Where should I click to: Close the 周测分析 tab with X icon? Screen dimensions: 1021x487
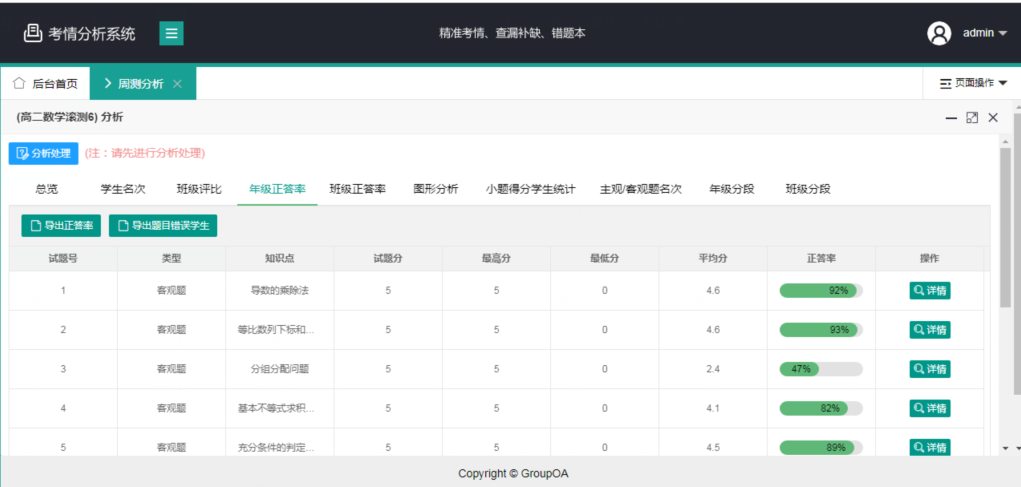coord(178,84)
